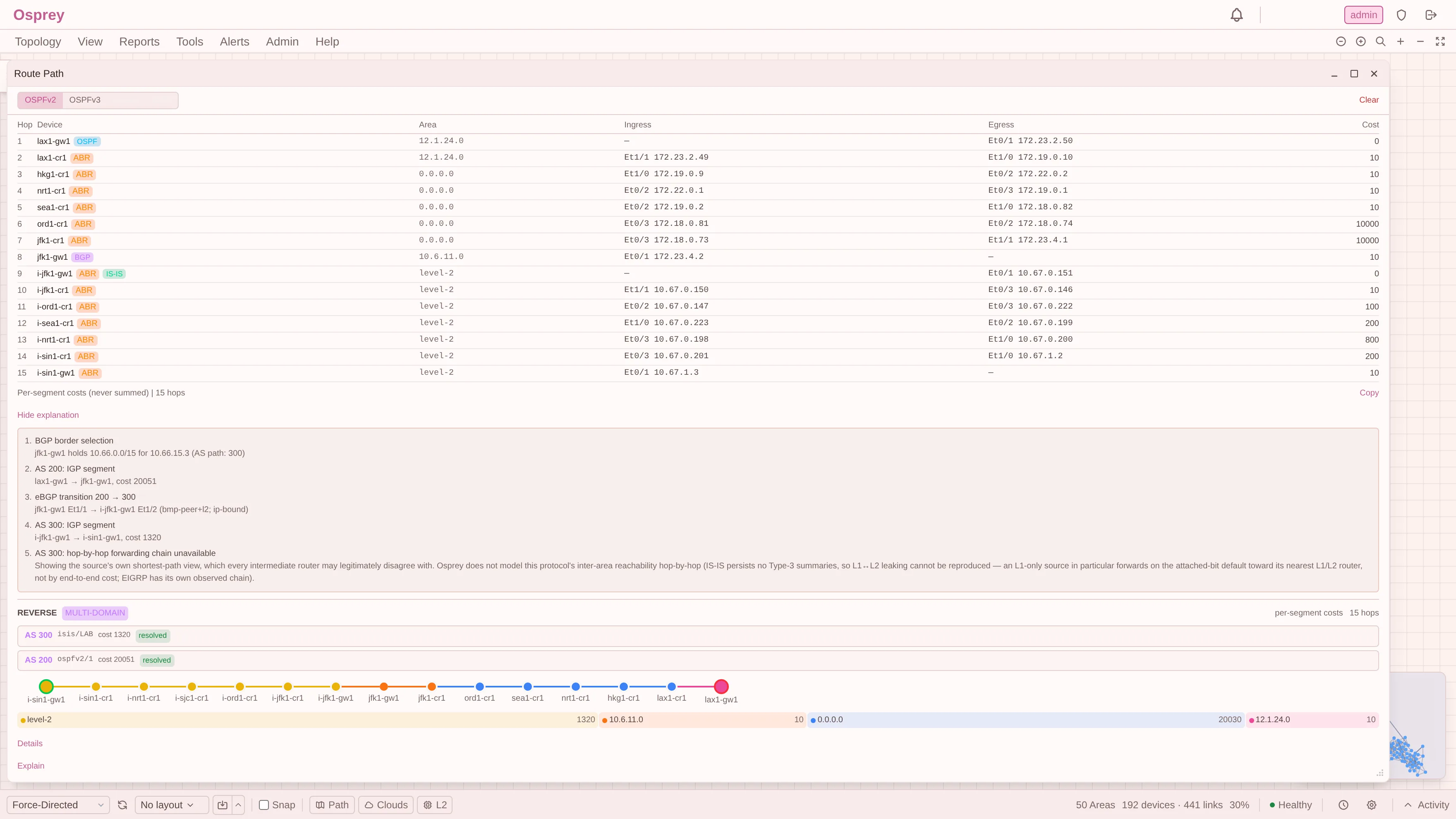Open the View menu

coord(90,42)
